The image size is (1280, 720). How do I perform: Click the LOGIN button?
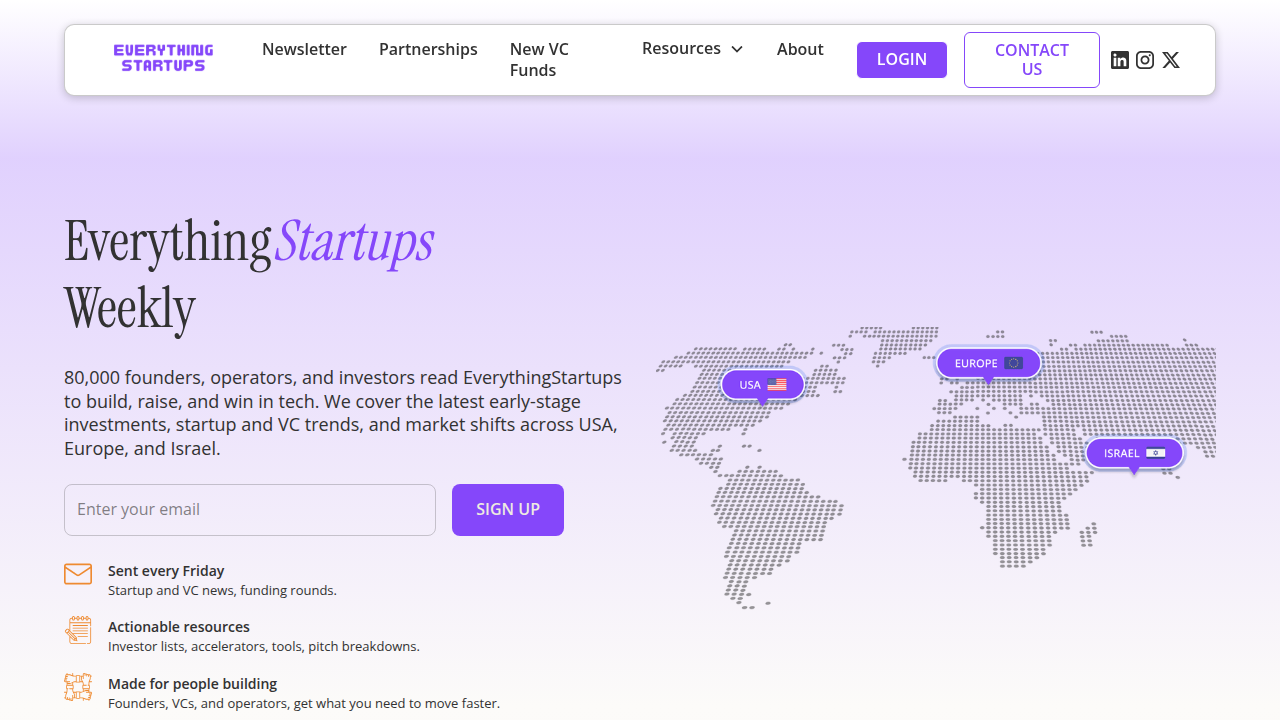(x=902, y=60)
